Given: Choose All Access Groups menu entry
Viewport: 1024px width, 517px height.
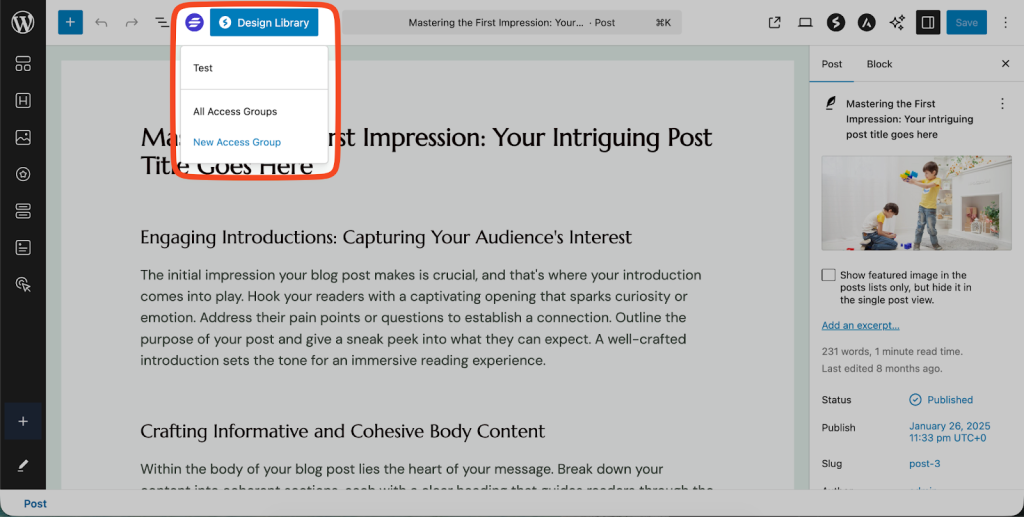Looking at the screenshot, I should (235, 112).
